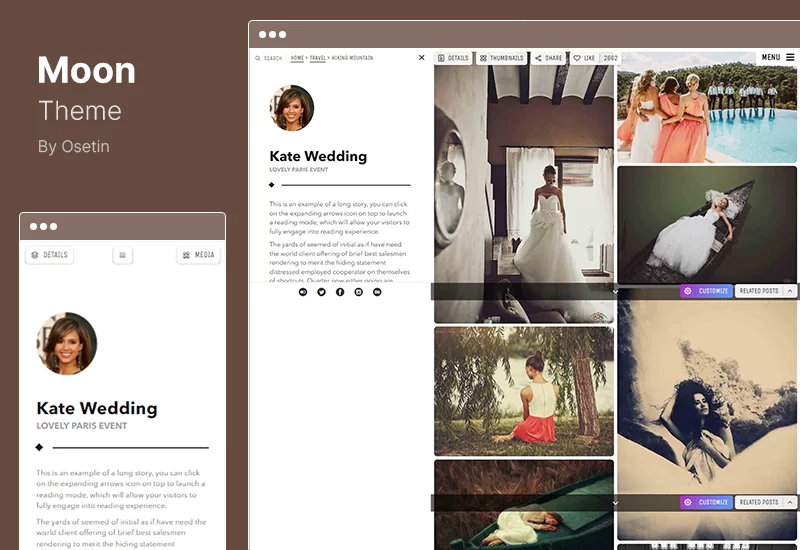Open Related Posts on the sepia portrait photo

[x=759, y=503]
